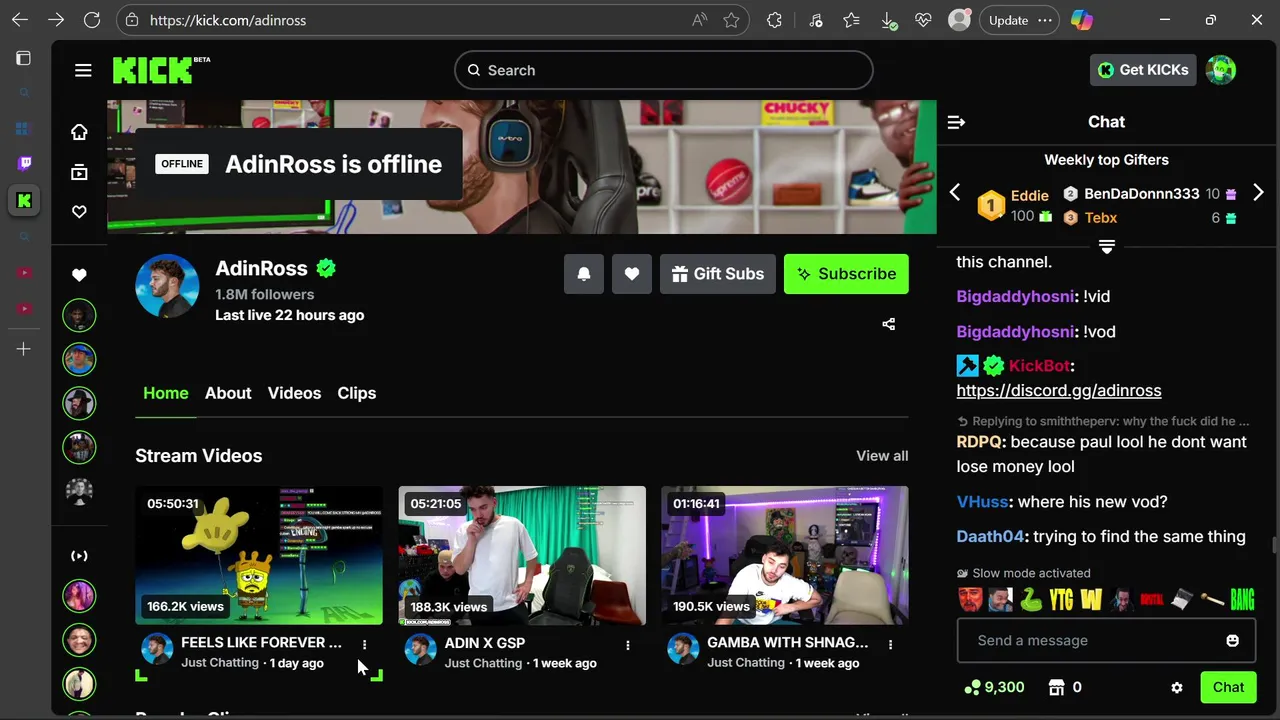Image resolution: width=1280 pixels, height=720 pixels.
Task: Switch to the Videos tab
Action: 294,393
